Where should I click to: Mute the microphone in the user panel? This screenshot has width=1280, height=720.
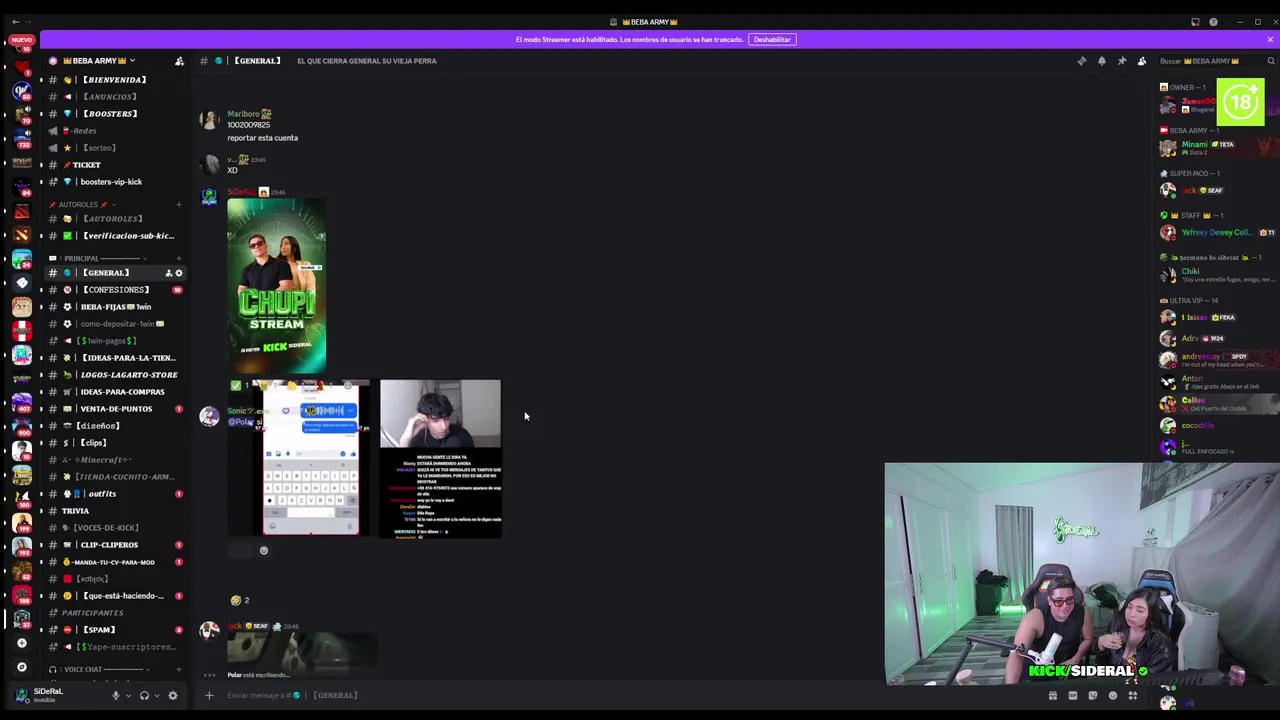pos(115,695)
